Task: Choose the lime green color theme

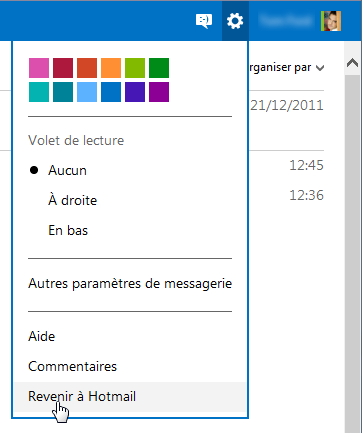Action: [135, 68]
